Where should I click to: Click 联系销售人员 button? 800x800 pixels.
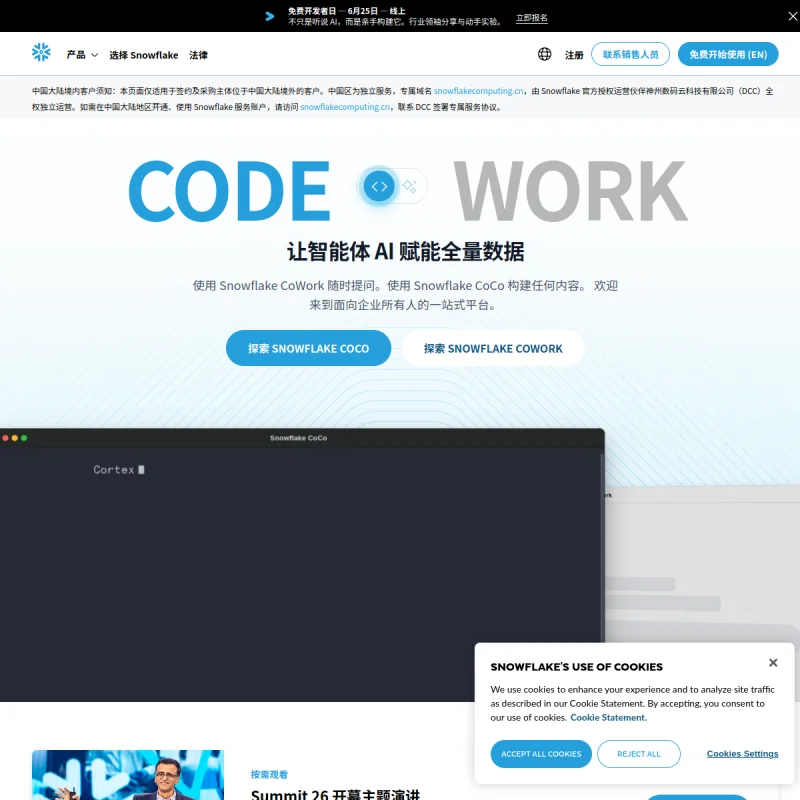[x=630, y=54]
